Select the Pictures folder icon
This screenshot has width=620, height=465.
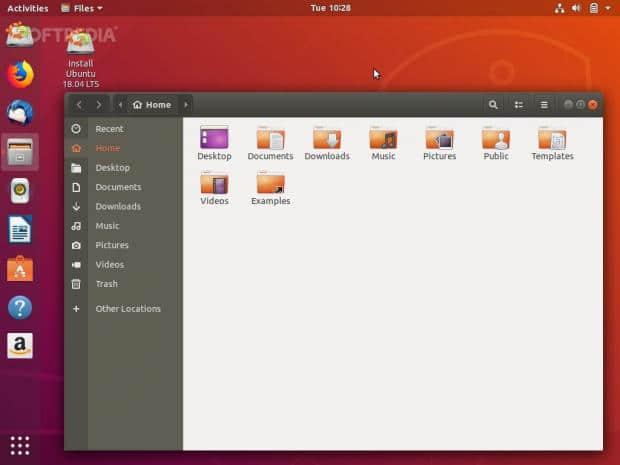point(439,141)
